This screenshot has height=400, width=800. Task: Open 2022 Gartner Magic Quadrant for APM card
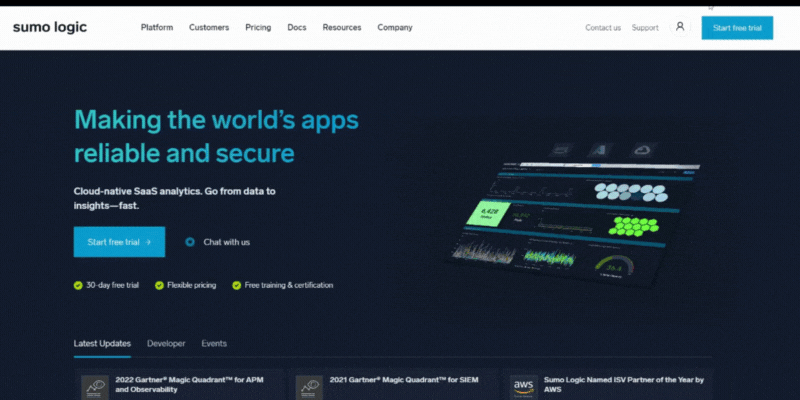pyautogui.click(x=179, y=384)
